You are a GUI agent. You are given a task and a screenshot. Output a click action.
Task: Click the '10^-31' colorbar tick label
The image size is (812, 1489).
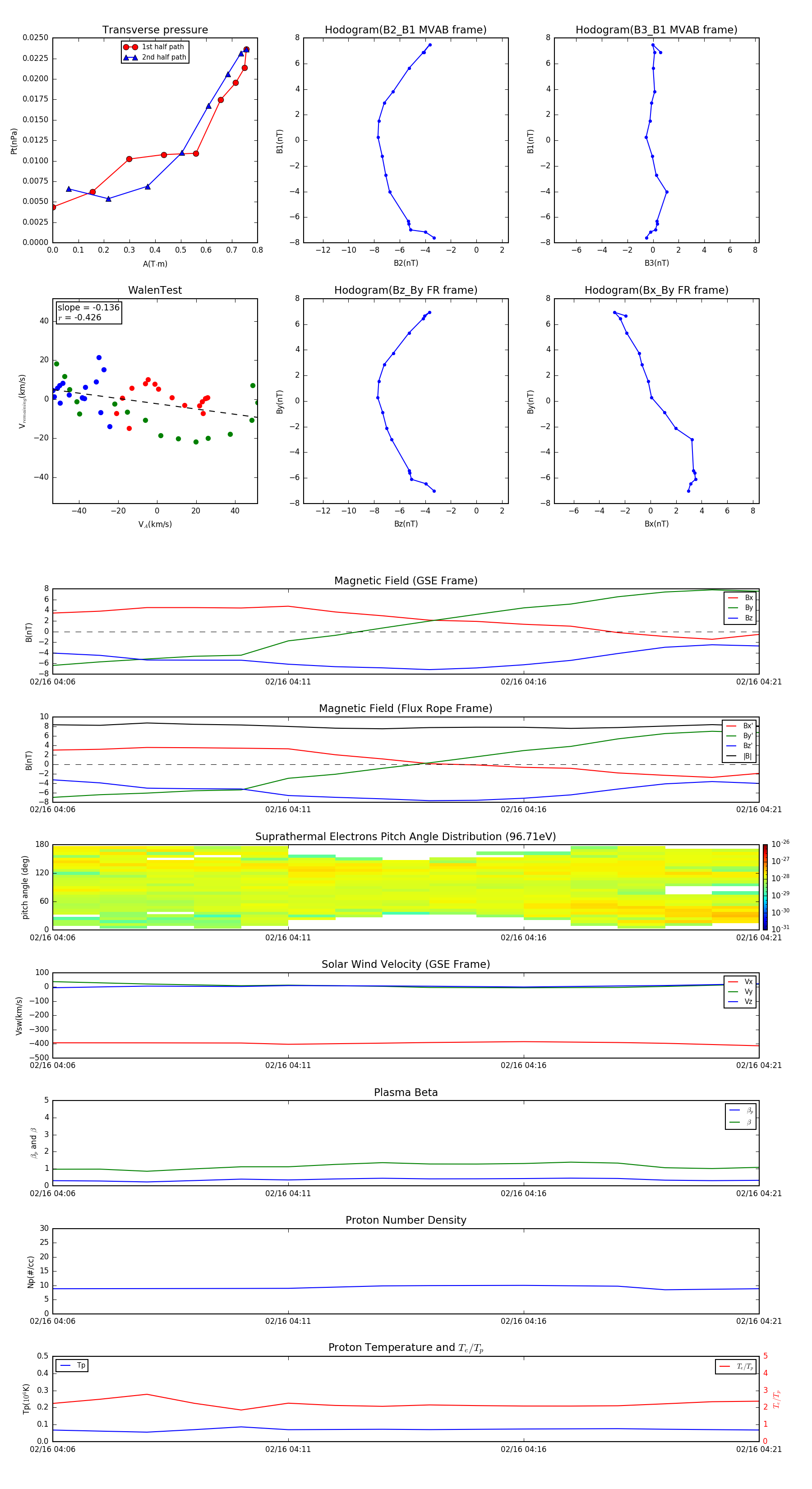pos(780,929)
